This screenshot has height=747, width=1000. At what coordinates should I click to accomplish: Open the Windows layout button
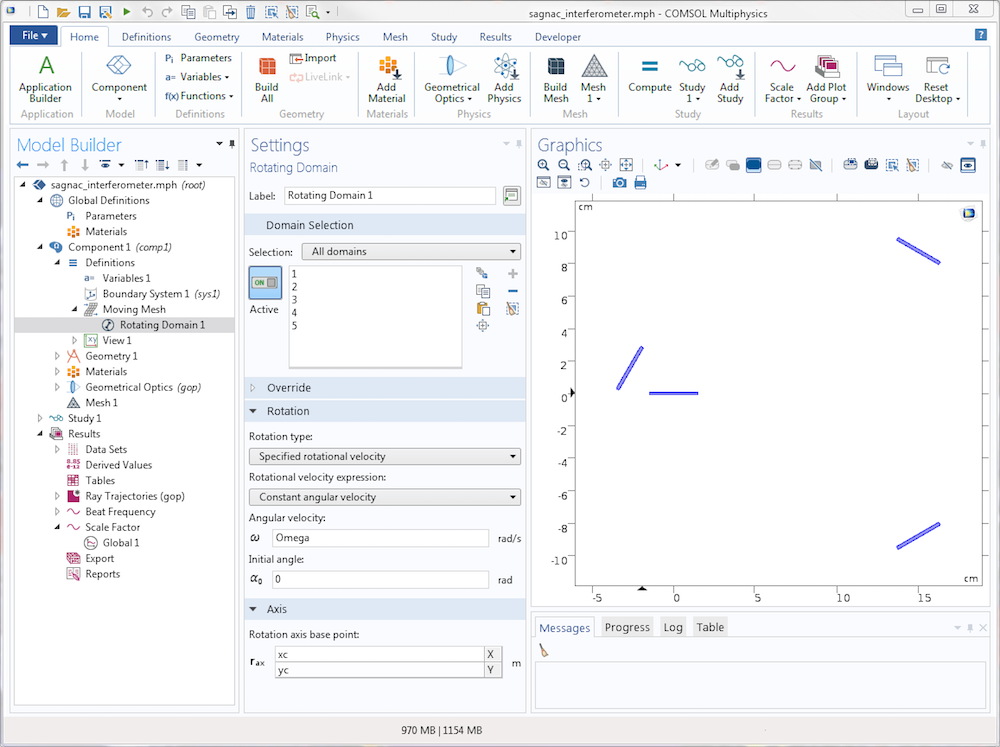click(x=888, y=79)
